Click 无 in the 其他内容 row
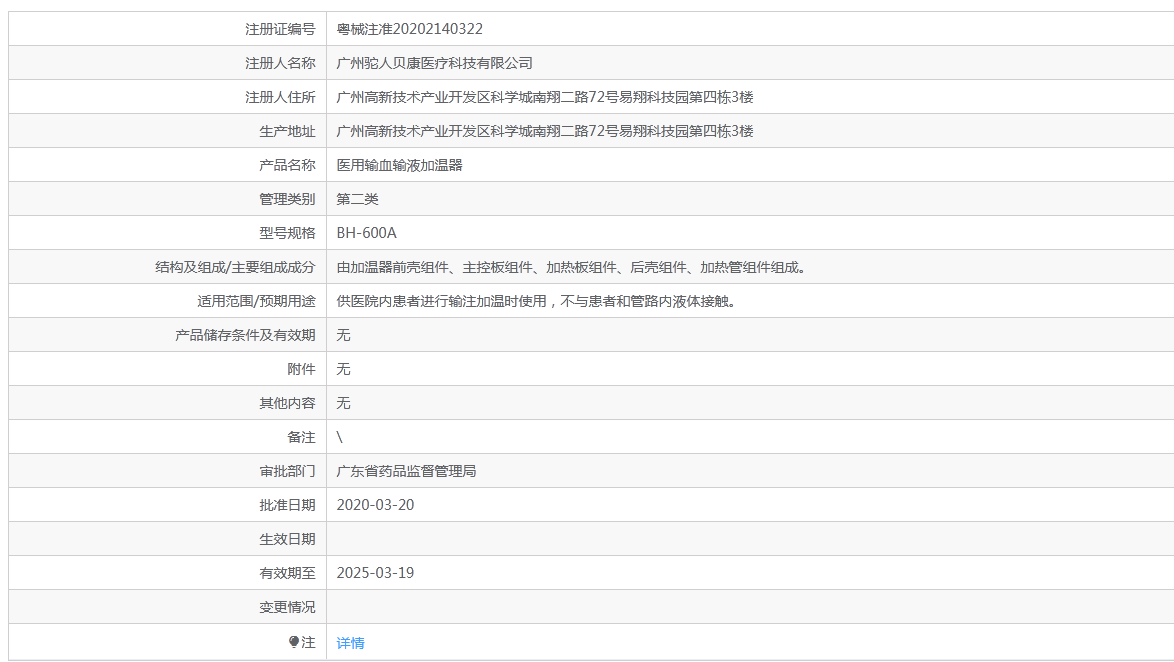The width and height of the screenshot is (1174, 662). [x=343, y=403]
